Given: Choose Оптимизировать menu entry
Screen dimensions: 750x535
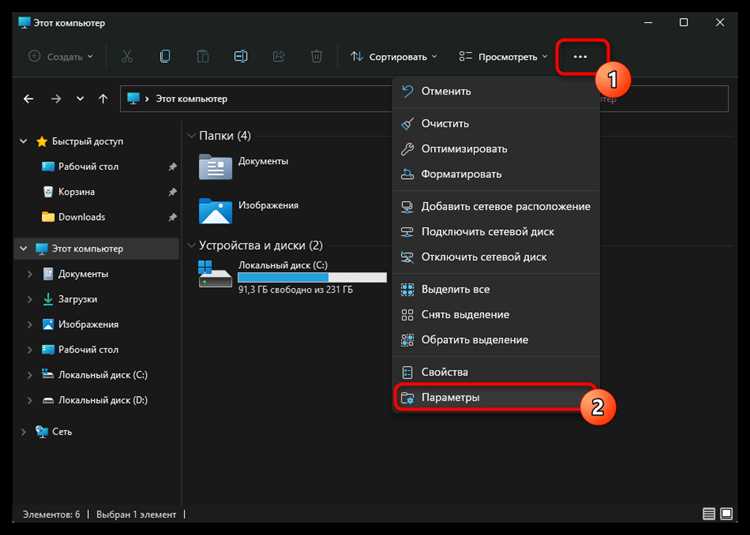Looking at the screenshot, I should point(496,149).
